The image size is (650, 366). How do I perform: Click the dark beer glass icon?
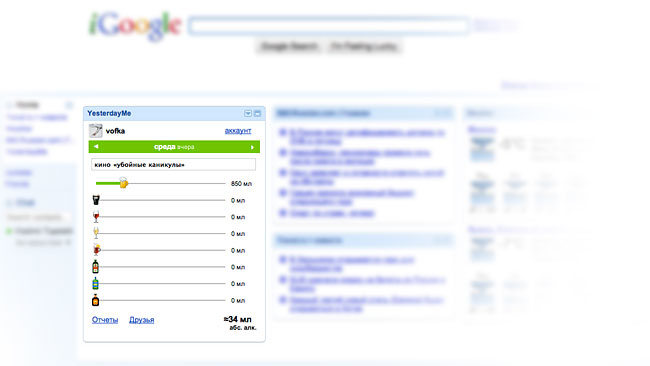click(x=96, y=200)
